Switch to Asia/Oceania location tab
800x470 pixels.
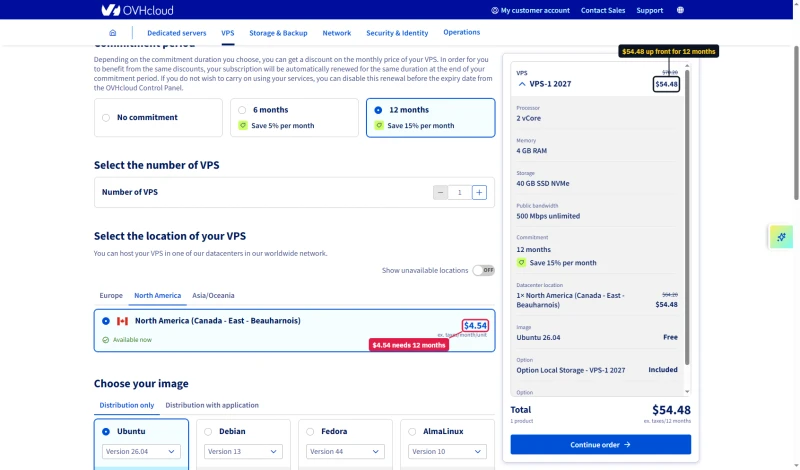[x=213, y=295]
